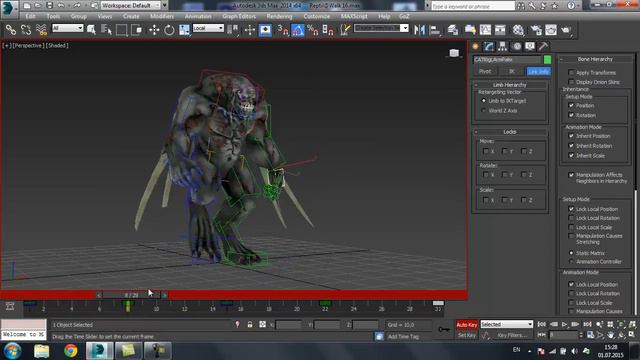Open the Material Editor icon
The height and width of the screenshot is (360, 640).
point(518,30)
